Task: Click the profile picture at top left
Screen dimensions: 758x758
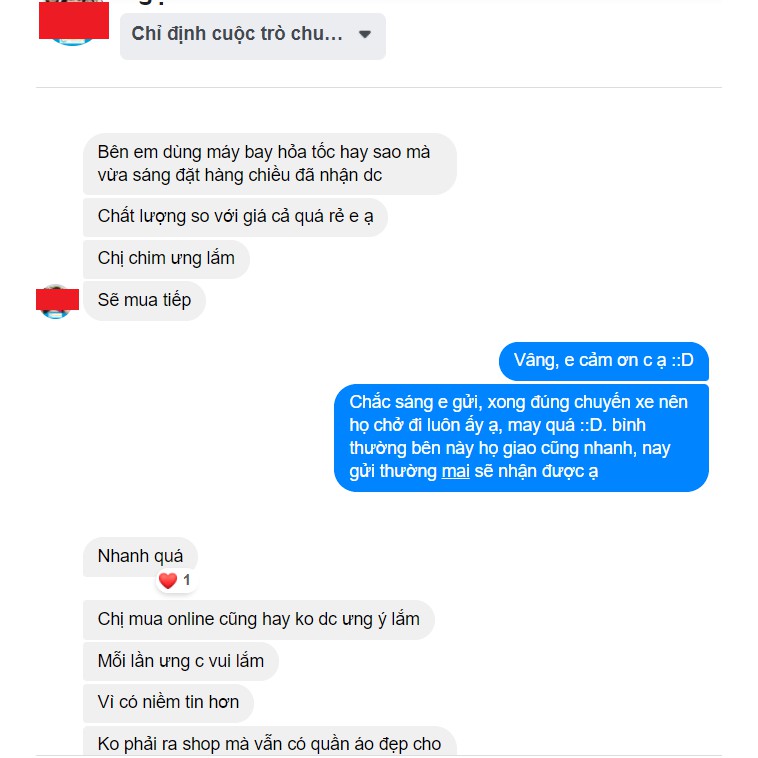Action: click(73, 22)
